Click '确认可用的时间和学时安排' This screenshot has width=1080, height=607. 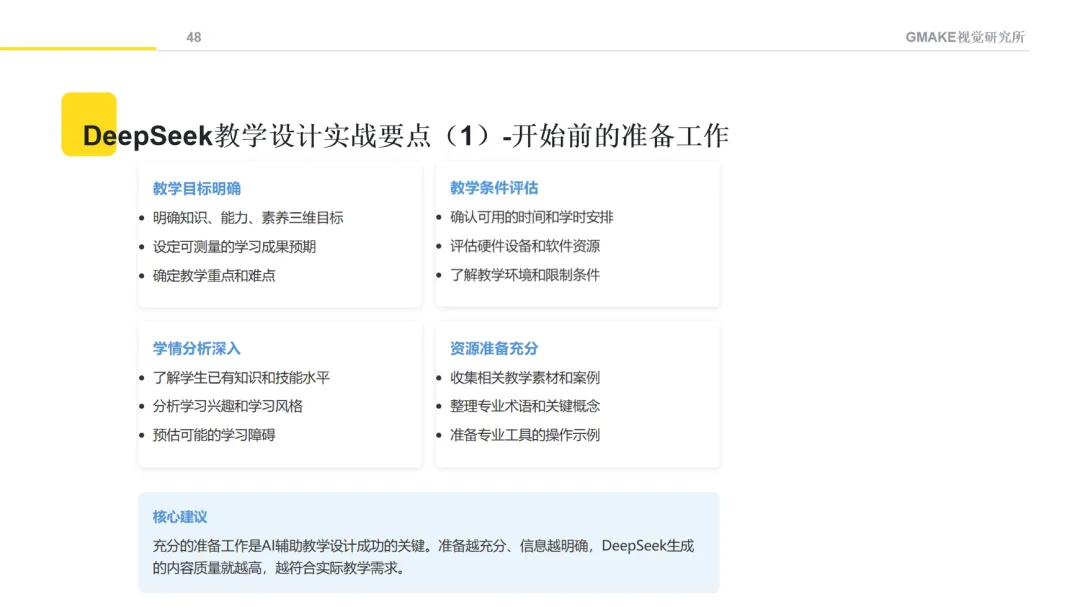531,217
